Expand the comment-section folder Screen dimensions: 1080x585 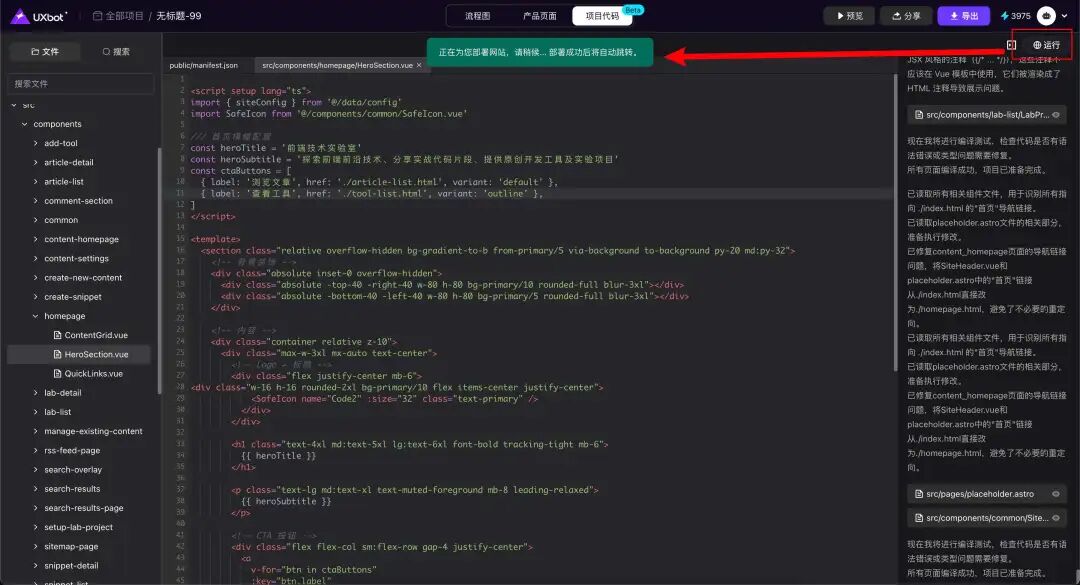click(36, 201)
